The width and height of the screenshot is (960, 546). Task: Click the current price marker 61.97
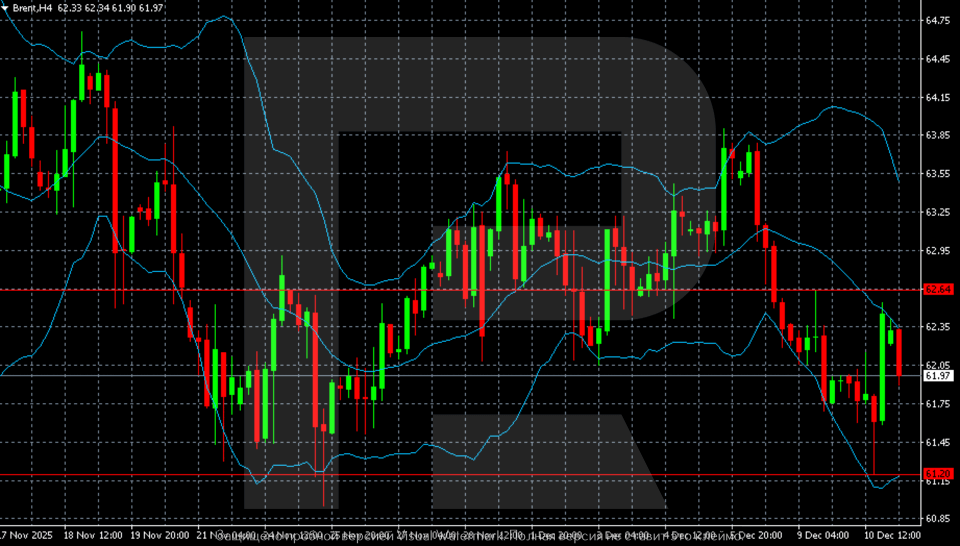click(x=937, y=376)
